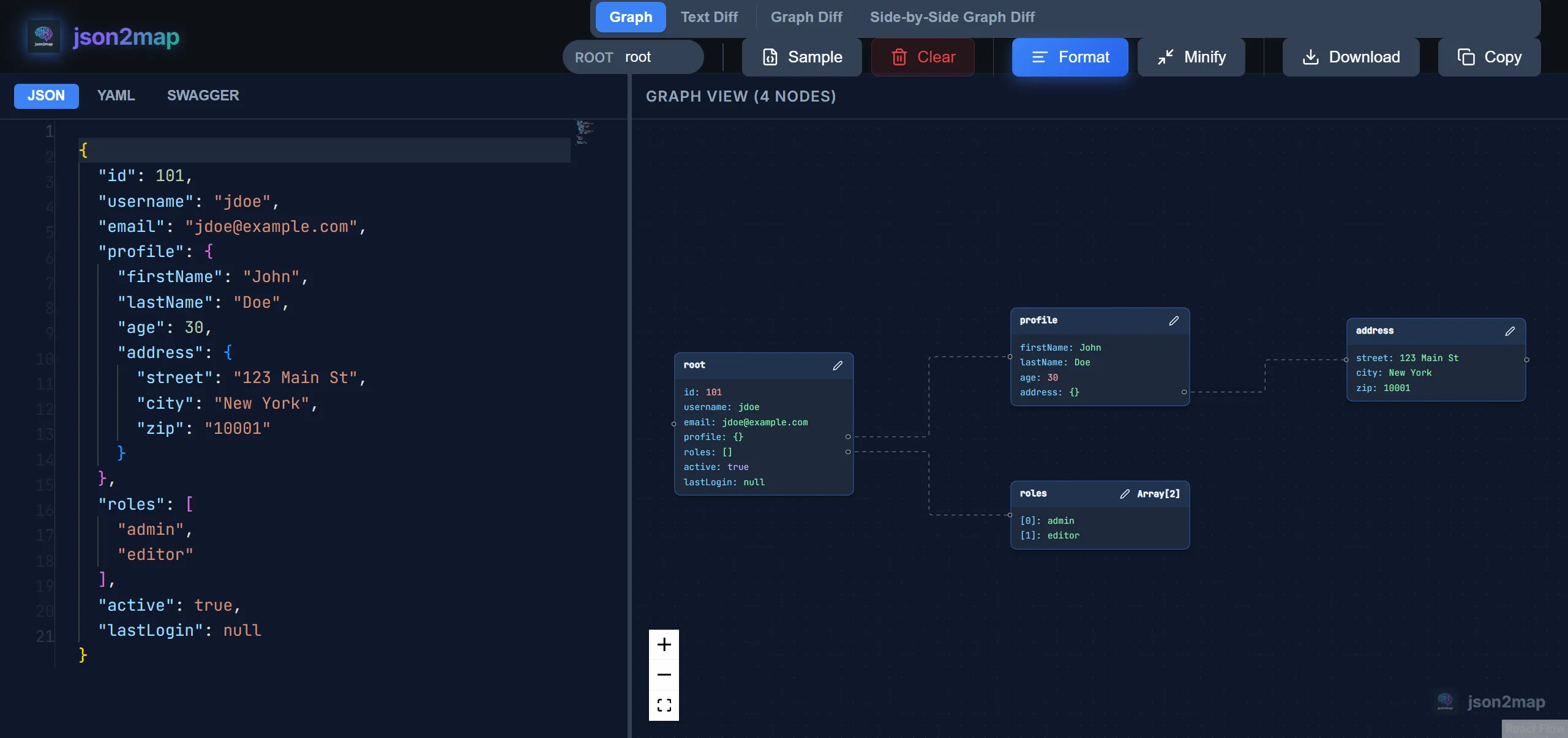
Task: Click the fit-to-view icon below zoom controls
Action: tap(664, 704)
